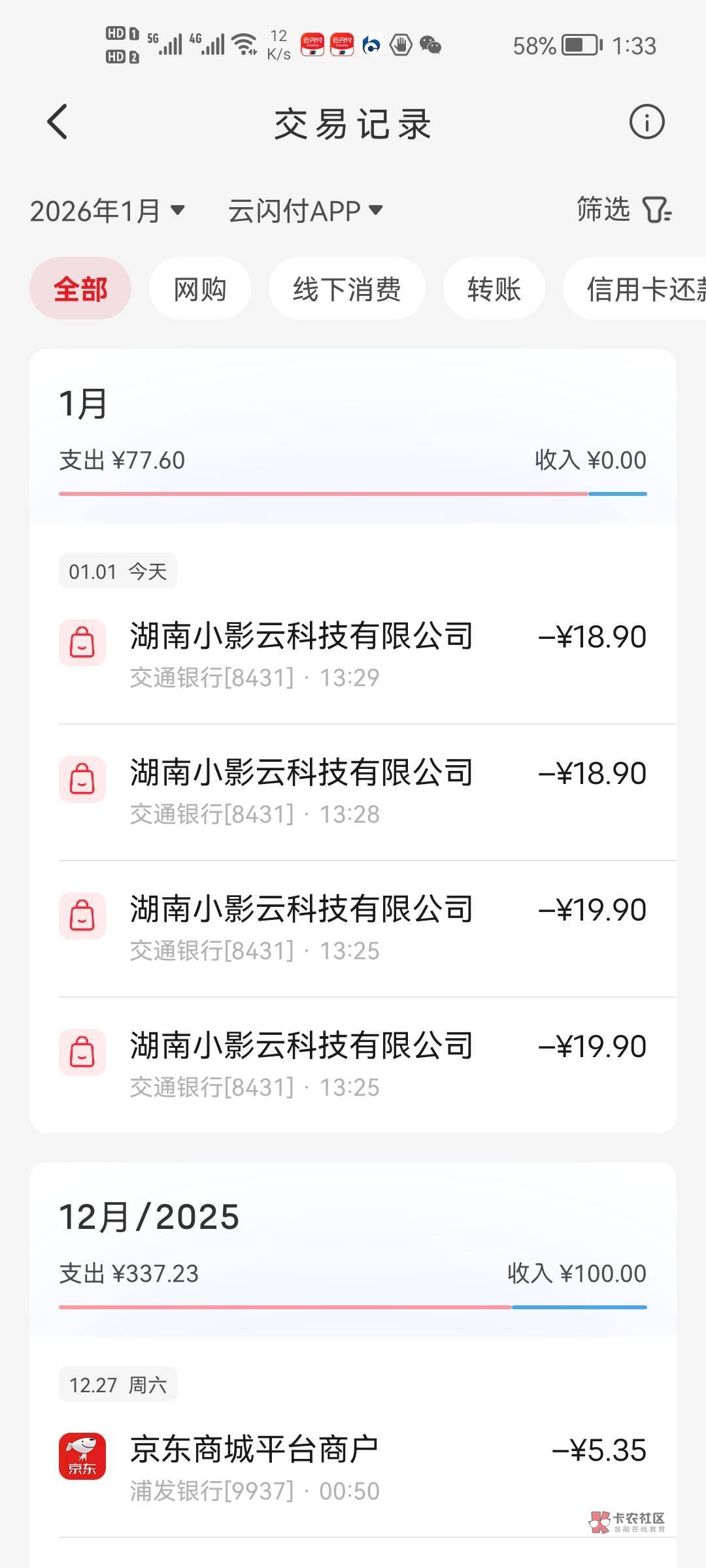The image size is (706, 1568).
Task: Open the 筛选 filter button
Action: pyautogui.click(x=623, y=210)
